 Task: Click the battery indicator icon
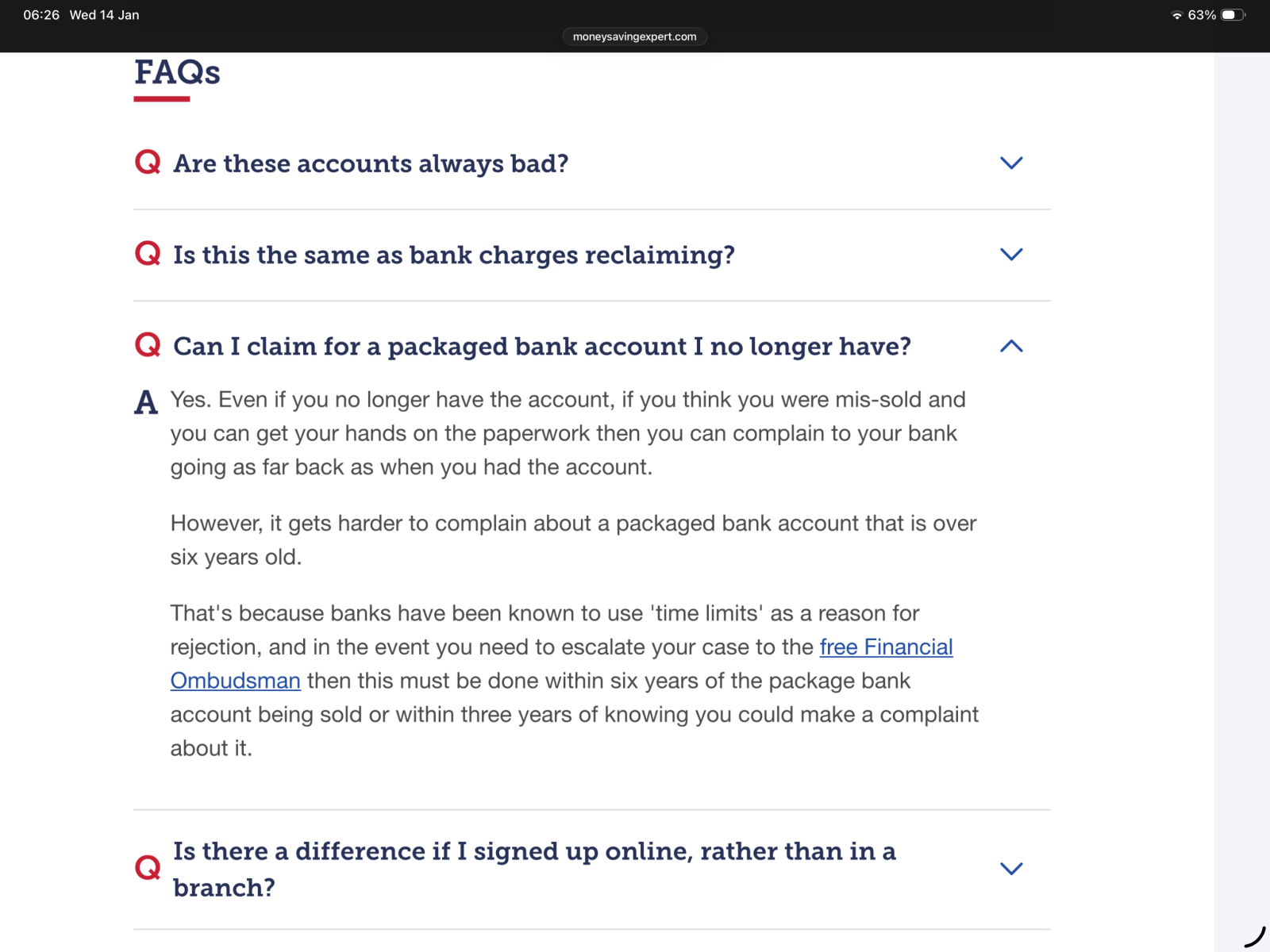tap(1232, 15)
